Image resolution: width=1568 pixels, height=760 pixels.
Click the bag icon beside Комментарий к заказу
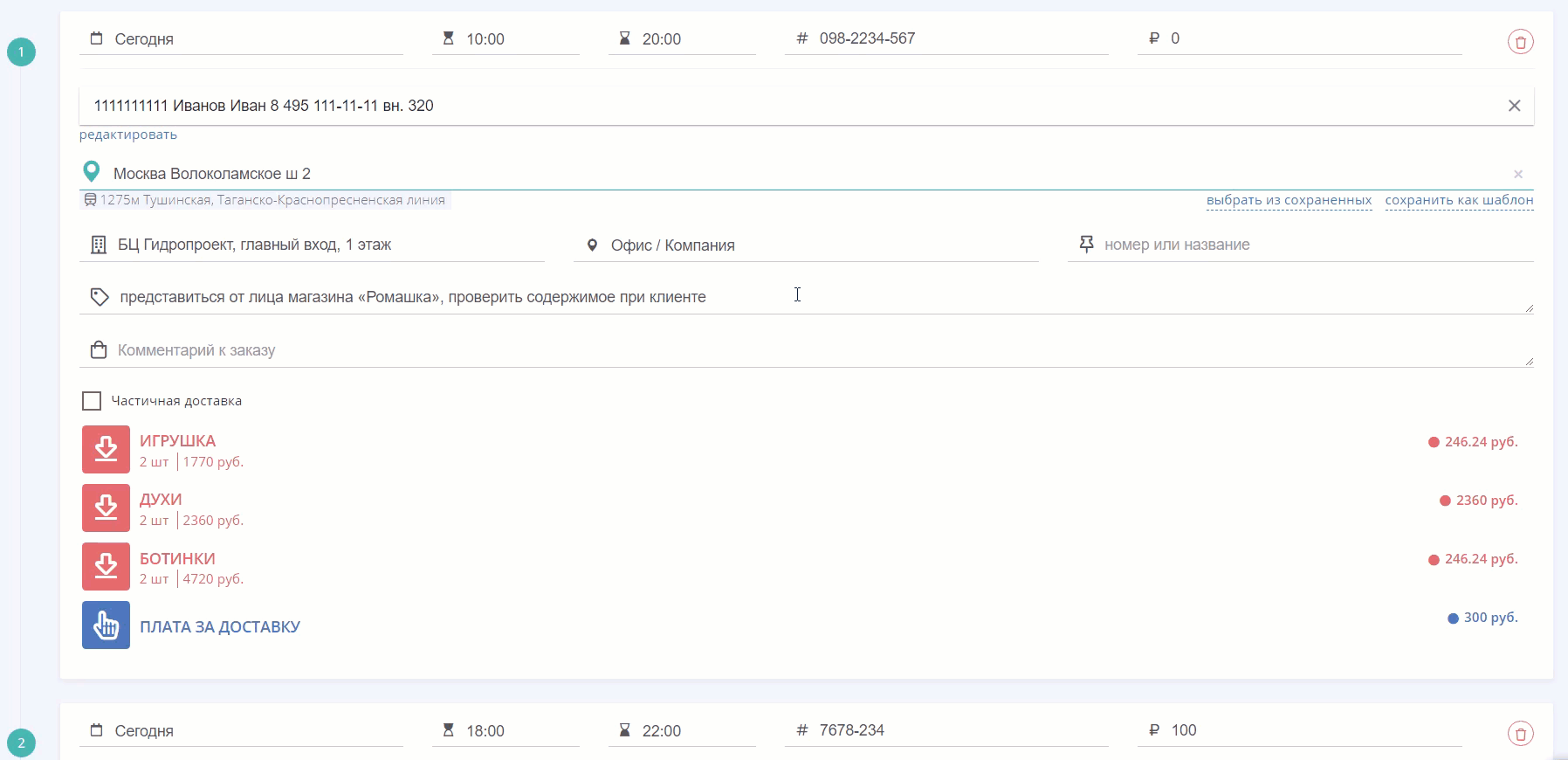pos(99,349)
